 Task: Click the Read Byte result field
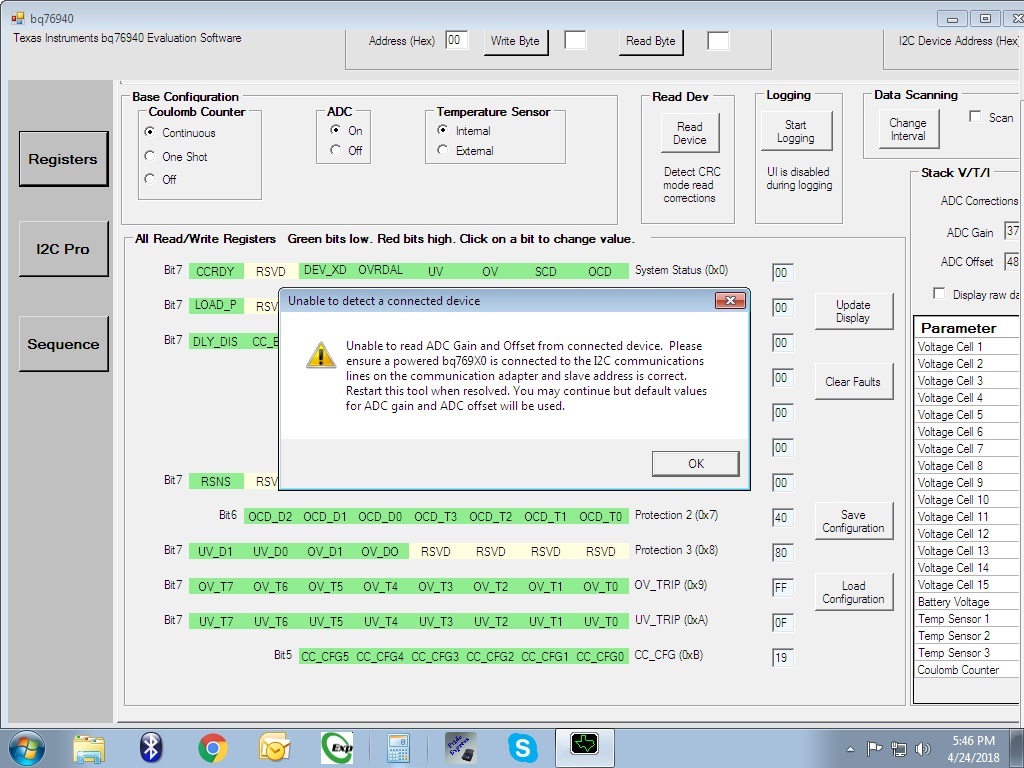point(718,40)
